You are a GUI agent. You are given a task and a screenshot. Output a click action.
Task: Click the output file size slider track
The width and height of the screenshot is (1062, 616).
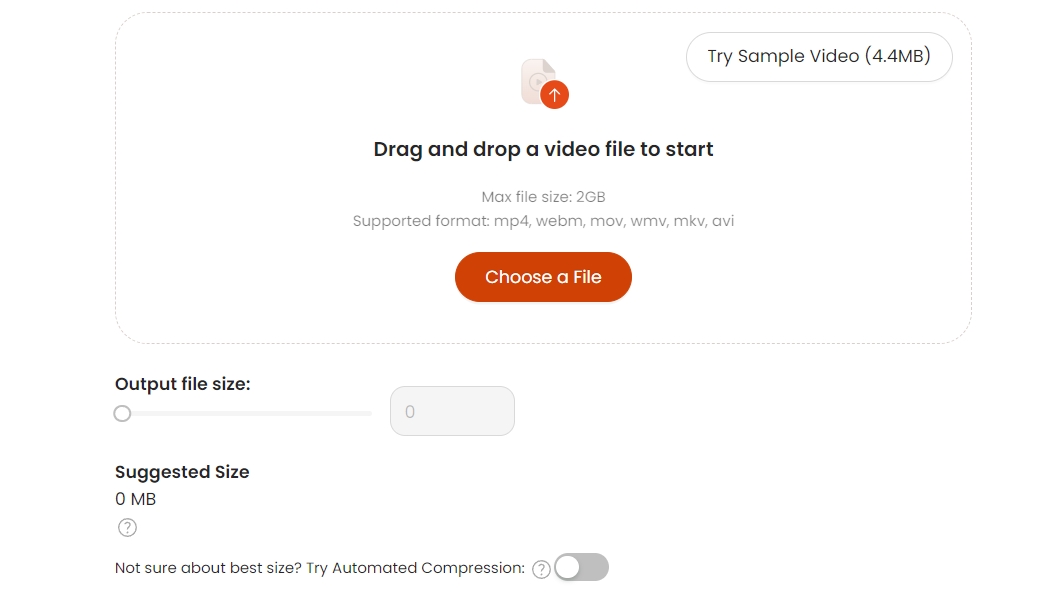pyautogui.click(x=244, y=413)
